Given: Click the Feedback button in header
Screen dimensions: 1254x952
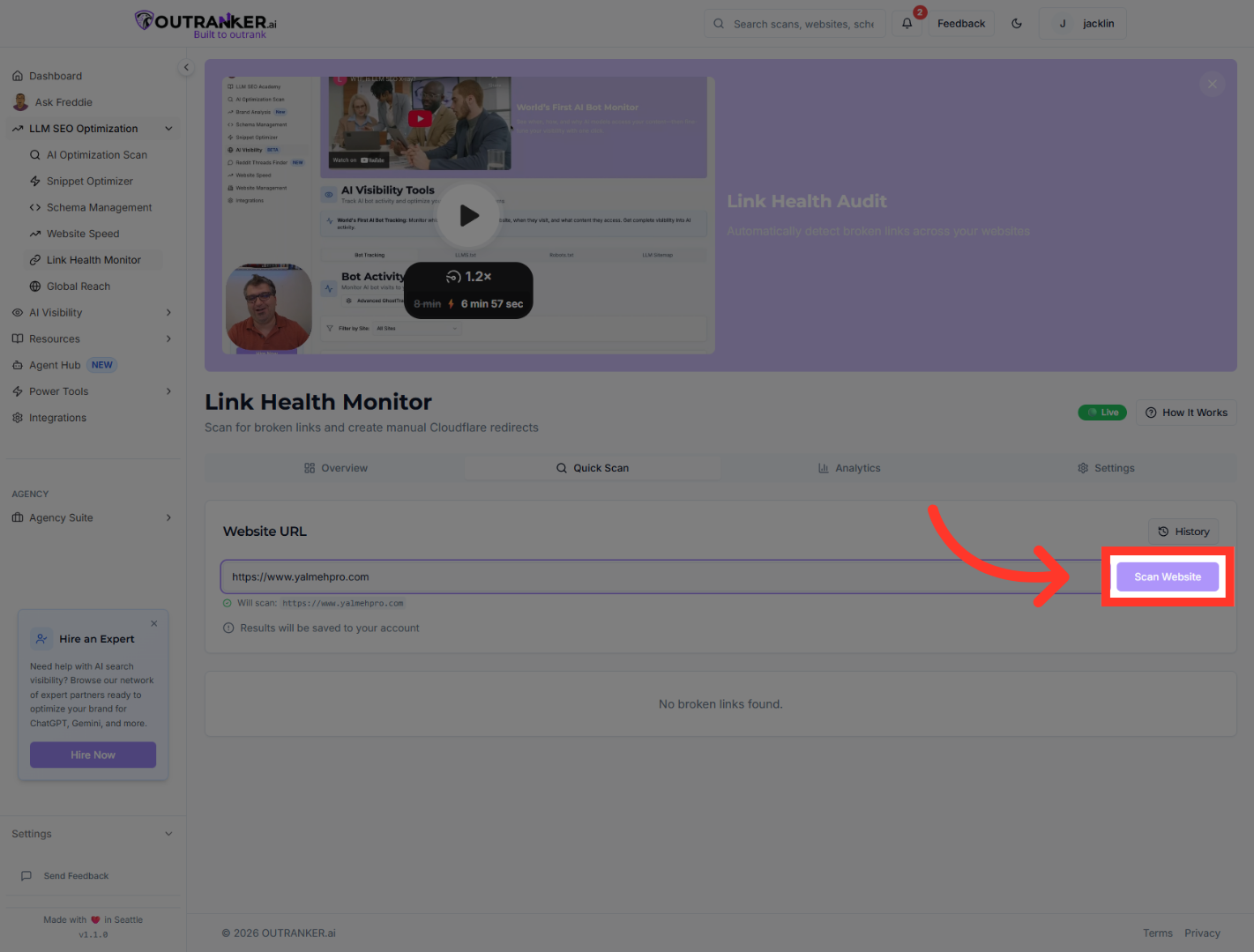Looking at the screenshot, I should tap(961, 24).
